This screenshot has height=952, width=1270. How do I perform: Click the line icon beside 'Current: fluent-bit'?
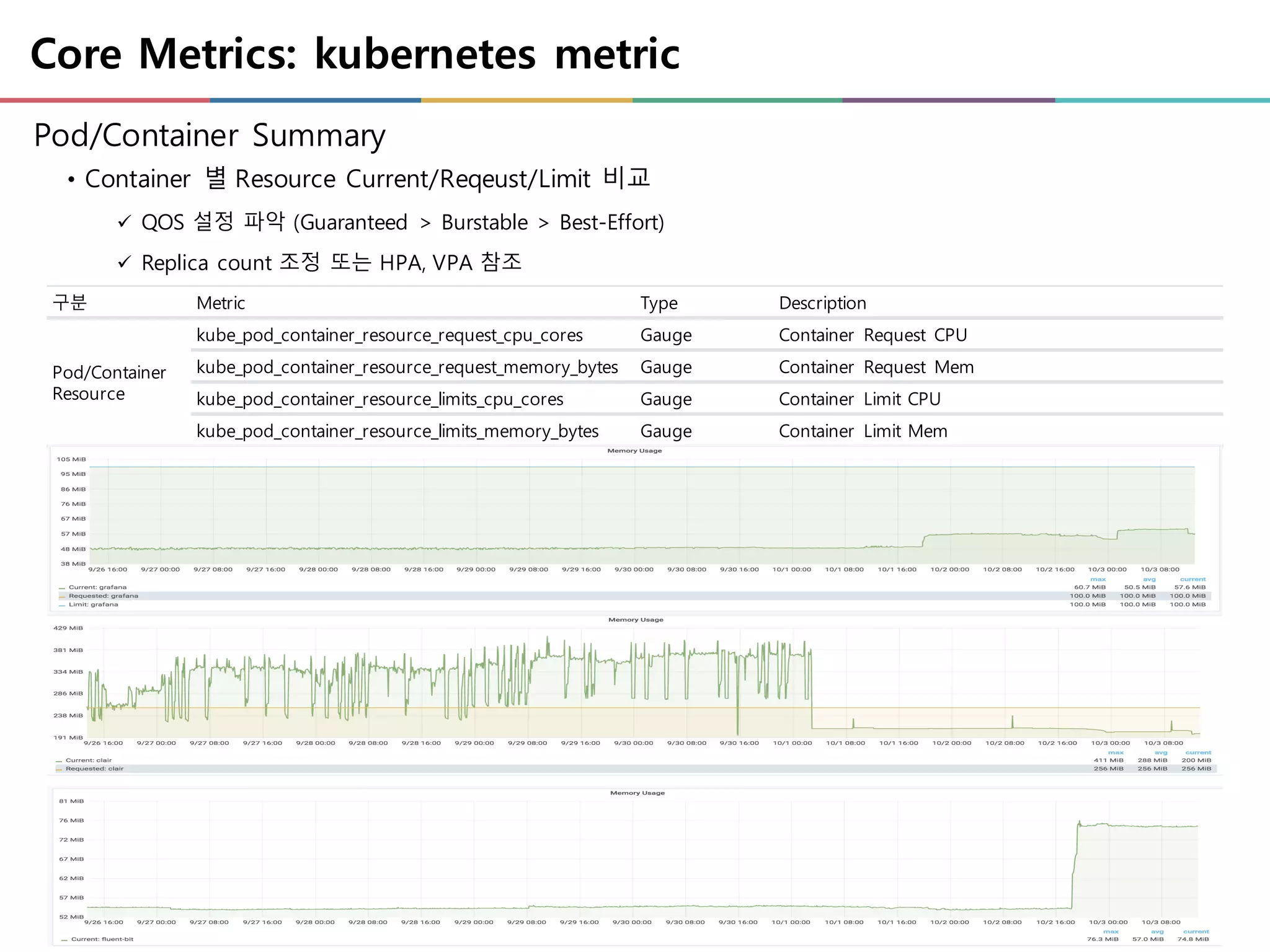pos(64,940)
